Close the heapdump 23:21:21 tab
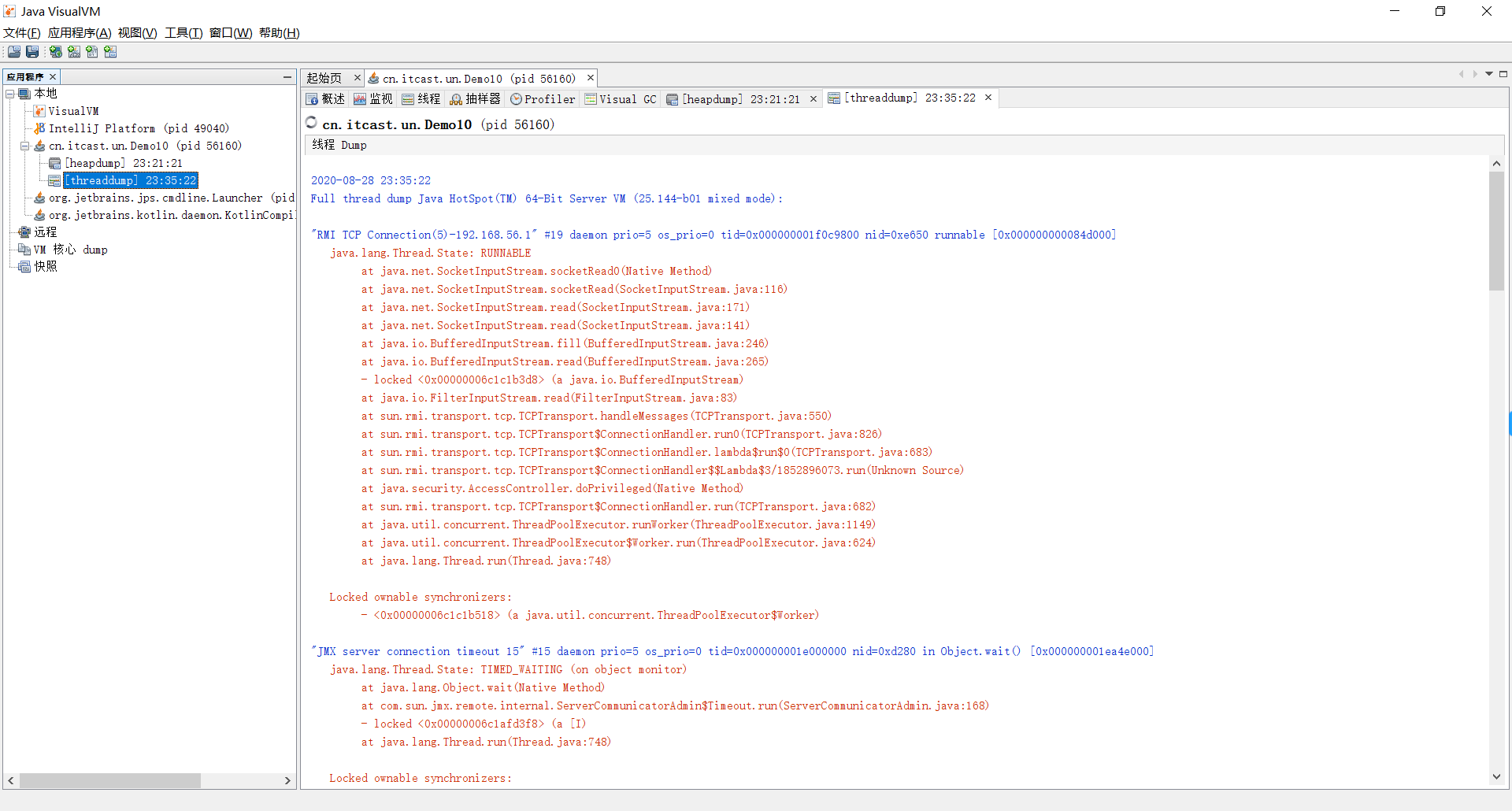The image size is (1512, 811). tap(813, 99)
